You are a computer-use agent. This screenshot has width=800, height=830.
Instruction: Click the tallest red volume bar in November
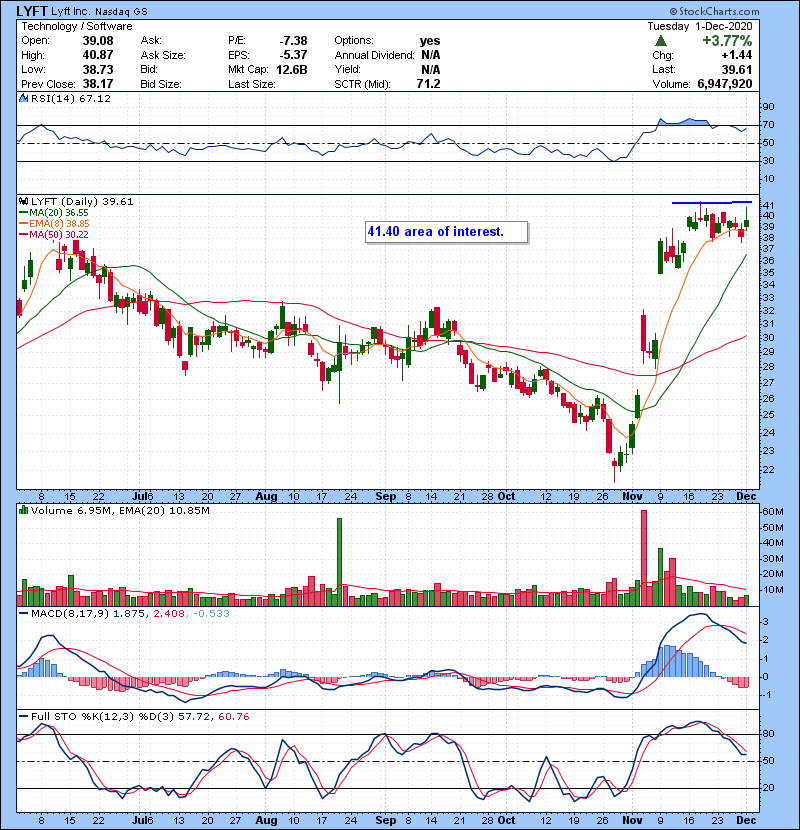(x=644, y=558)
